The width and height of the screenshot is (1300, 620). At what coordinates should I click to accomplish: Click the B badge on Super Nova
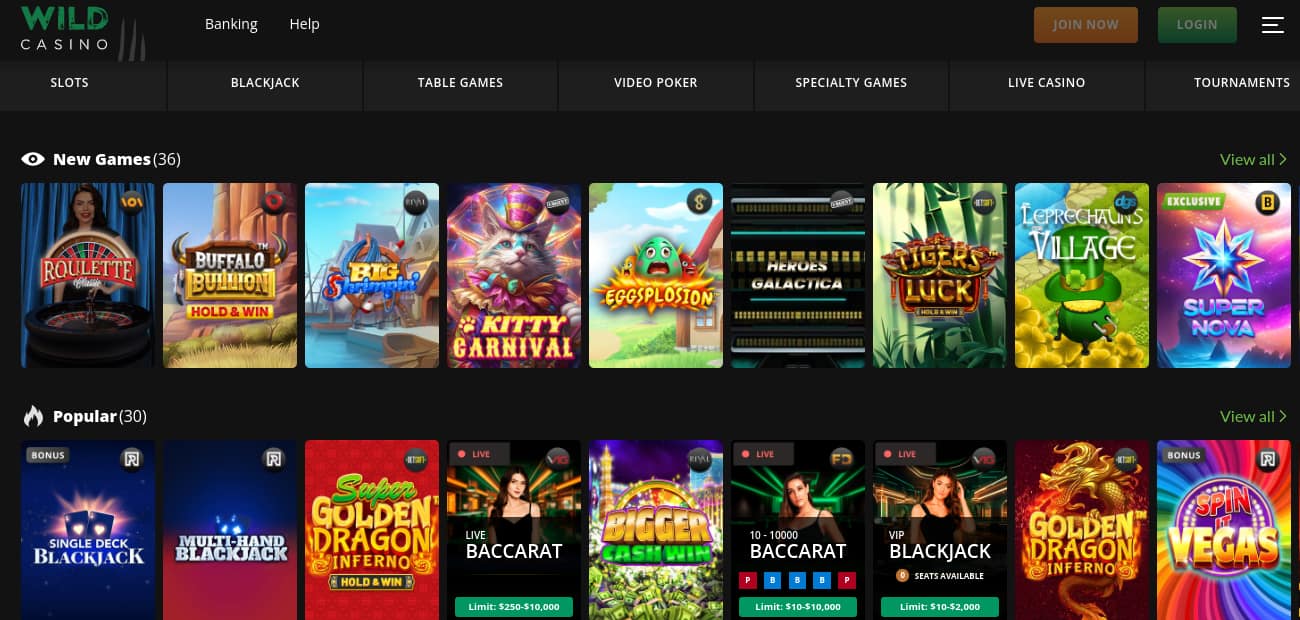1266,201
